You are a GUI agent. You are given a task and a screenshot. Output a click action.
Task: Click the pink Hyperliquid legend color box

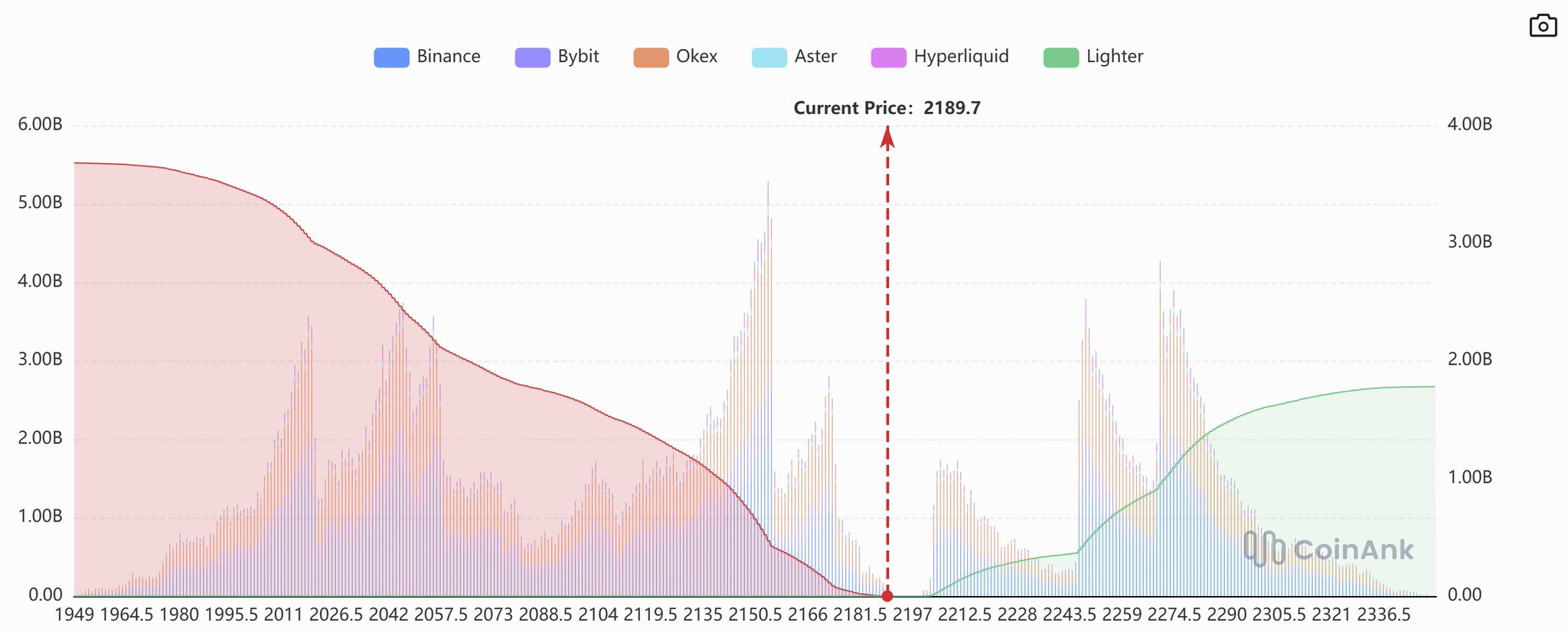pos(888,57)
